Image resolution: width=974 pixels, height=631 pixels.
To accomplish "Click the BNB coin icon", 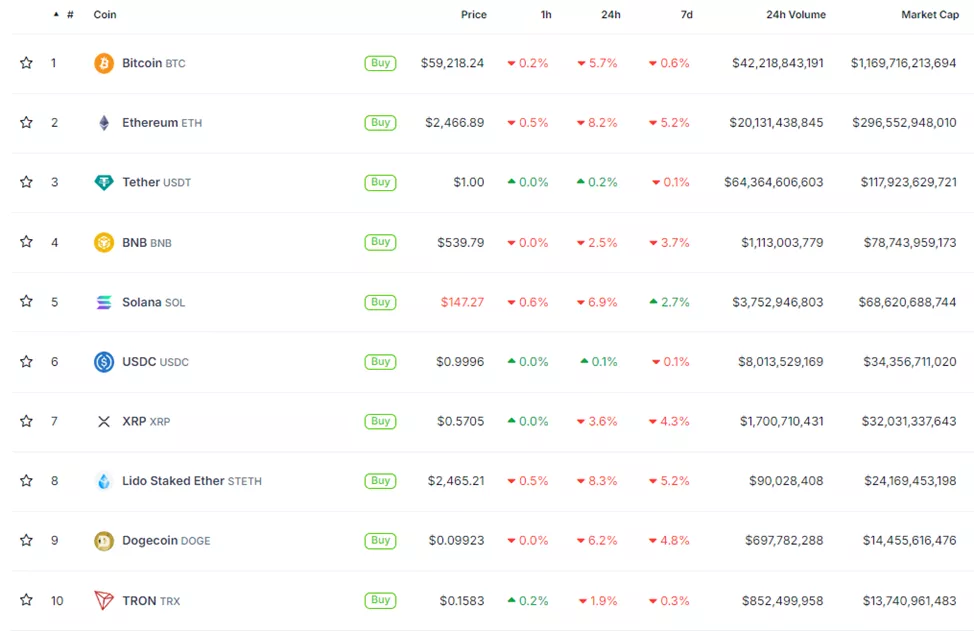I will coord(104,242).
